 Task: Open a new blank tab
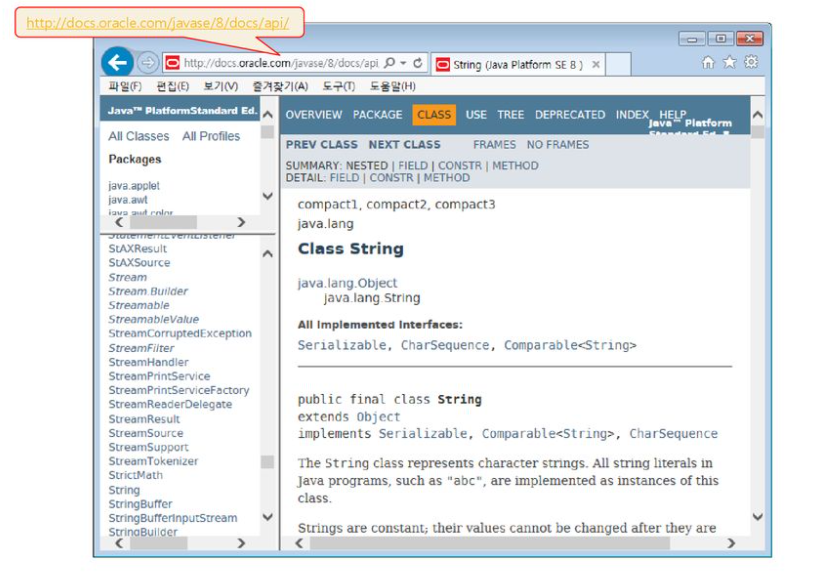(618, 64)
